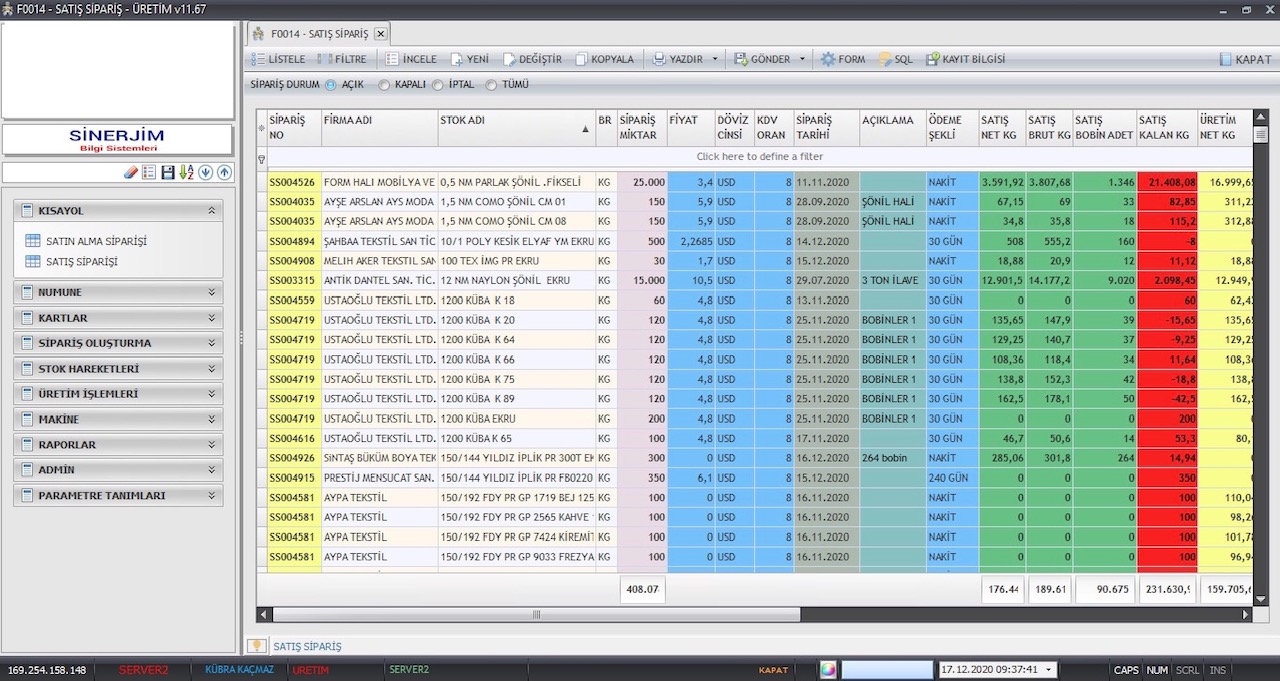Select order SS004894 cell
The height and width of the screenshot is (681, 1280).
point(294,242)
